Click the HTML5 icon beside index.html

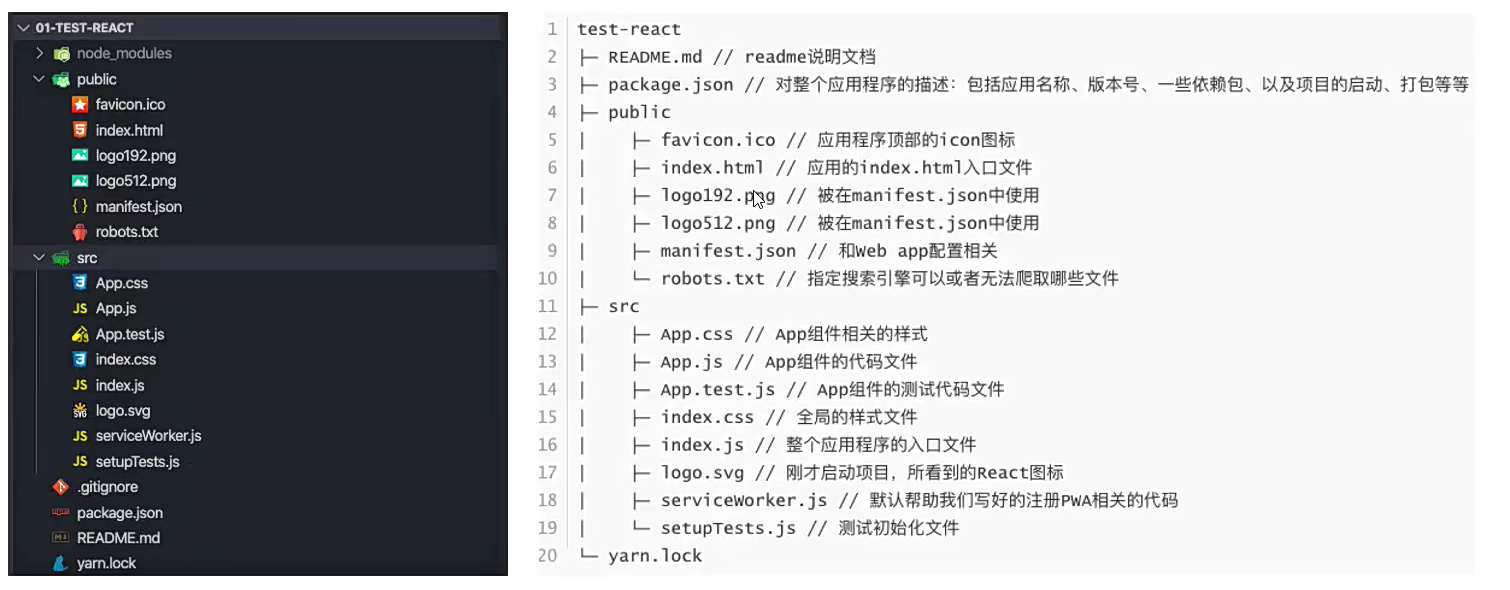pyautogui.click(x=80, y=130)
